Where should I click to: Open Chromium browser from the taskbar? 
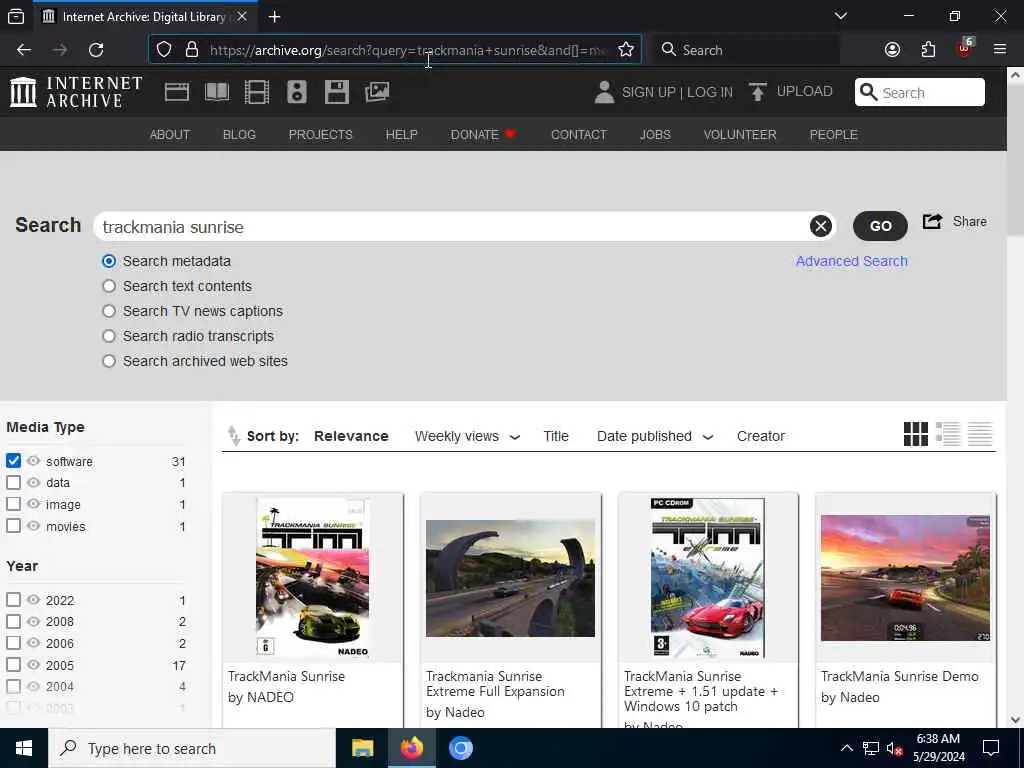[460, 748]
